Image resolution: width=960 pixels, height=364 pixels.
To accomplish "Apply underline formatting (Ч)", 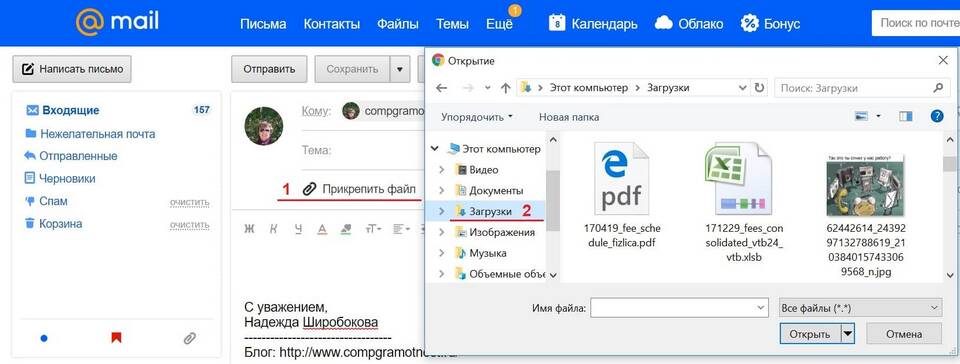I will (x=298, y=229).
